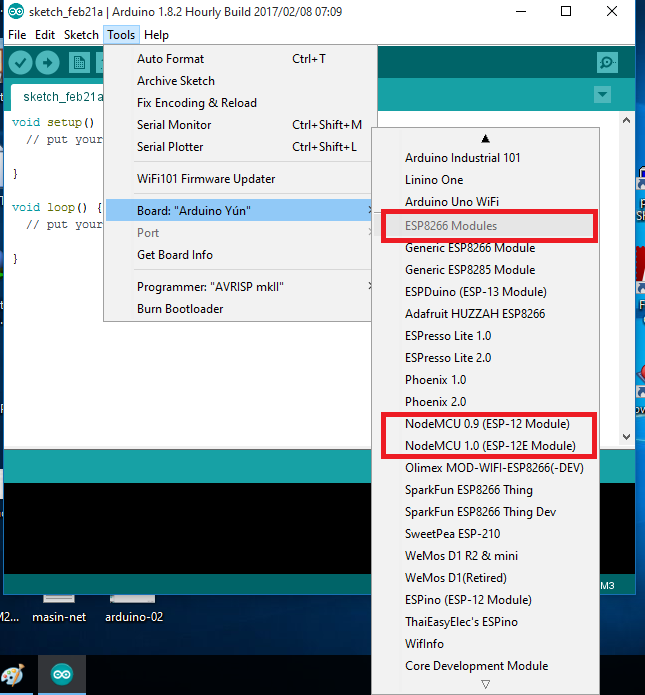Screen dimensions: 645x695
Task: Select Auto Format menu entry
Action: pos(238,59)
